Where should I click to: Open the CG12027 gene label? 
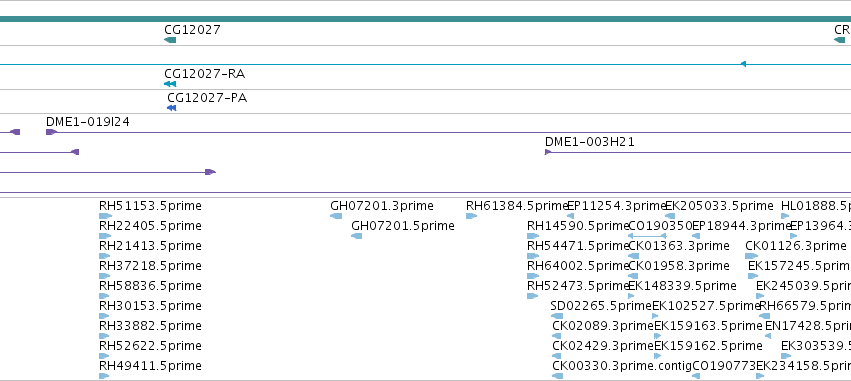pos(193,29)
